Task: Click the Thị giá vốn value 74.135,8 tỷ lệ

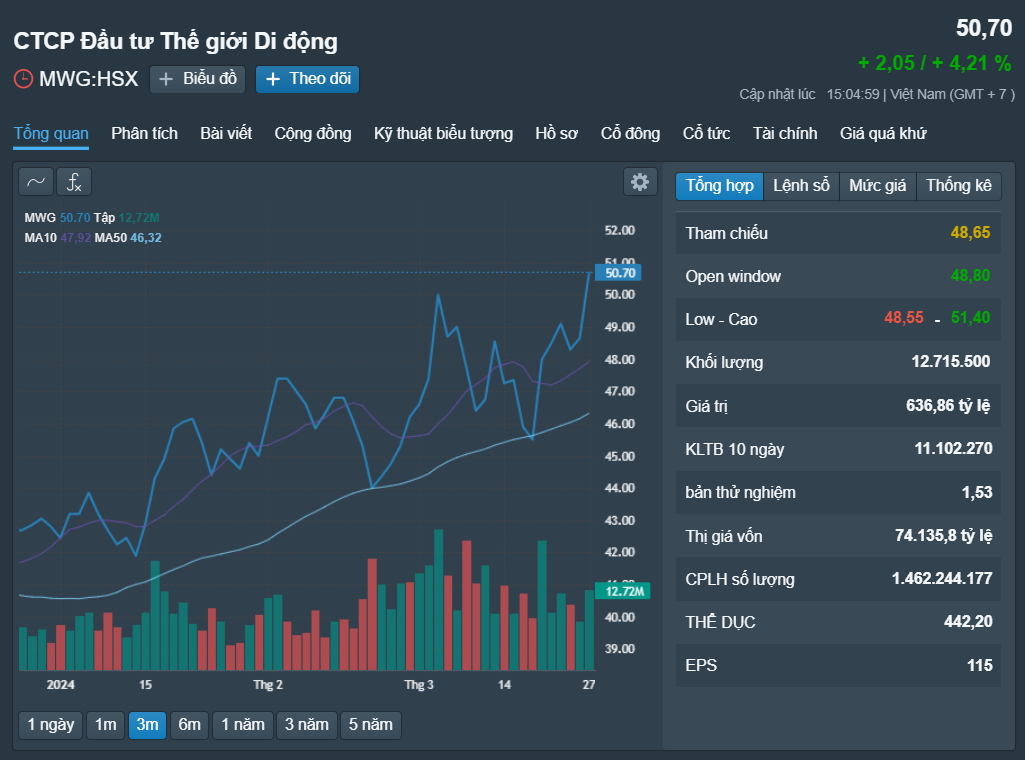Action: pyautogui.click(x=943, y=536)
